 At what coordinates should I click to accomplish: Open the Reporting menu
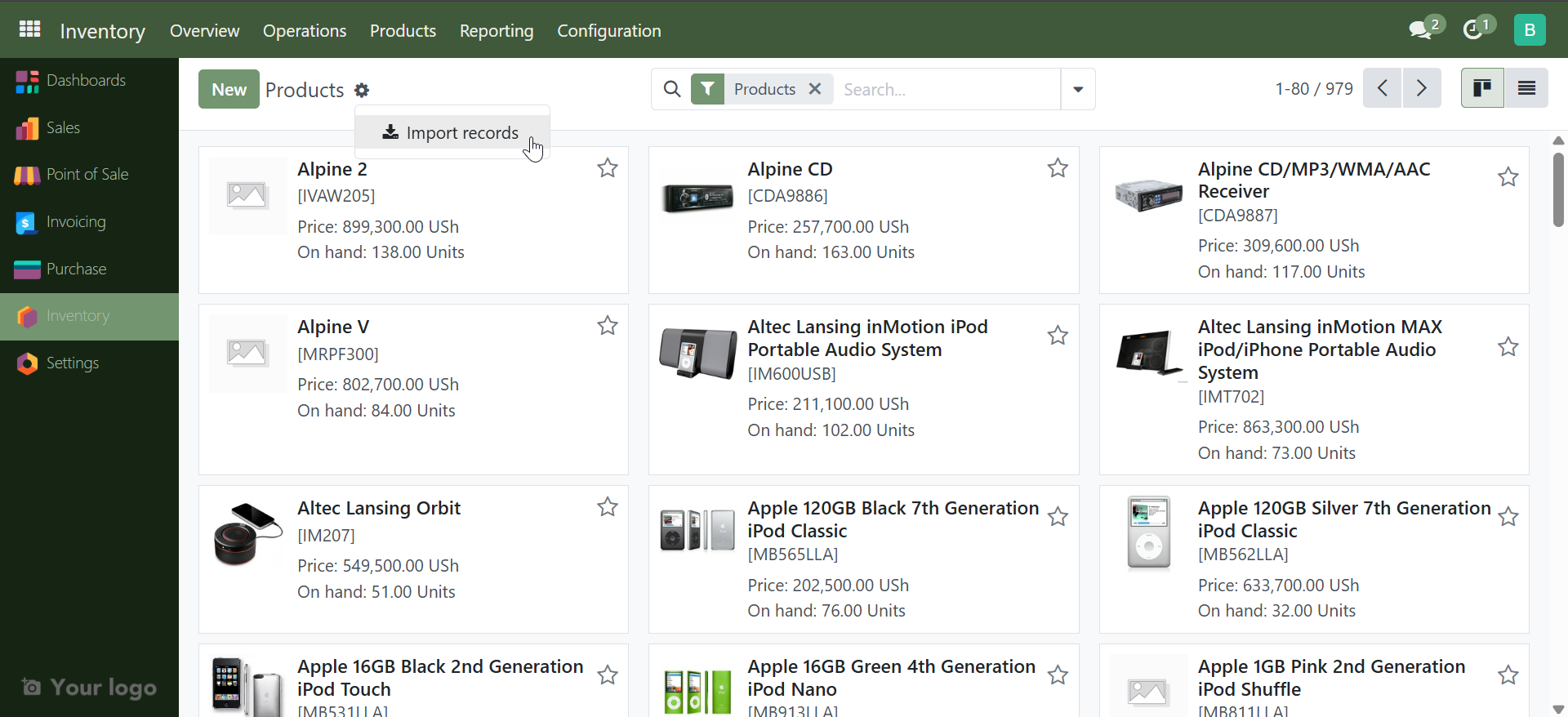tap(497, 30)
